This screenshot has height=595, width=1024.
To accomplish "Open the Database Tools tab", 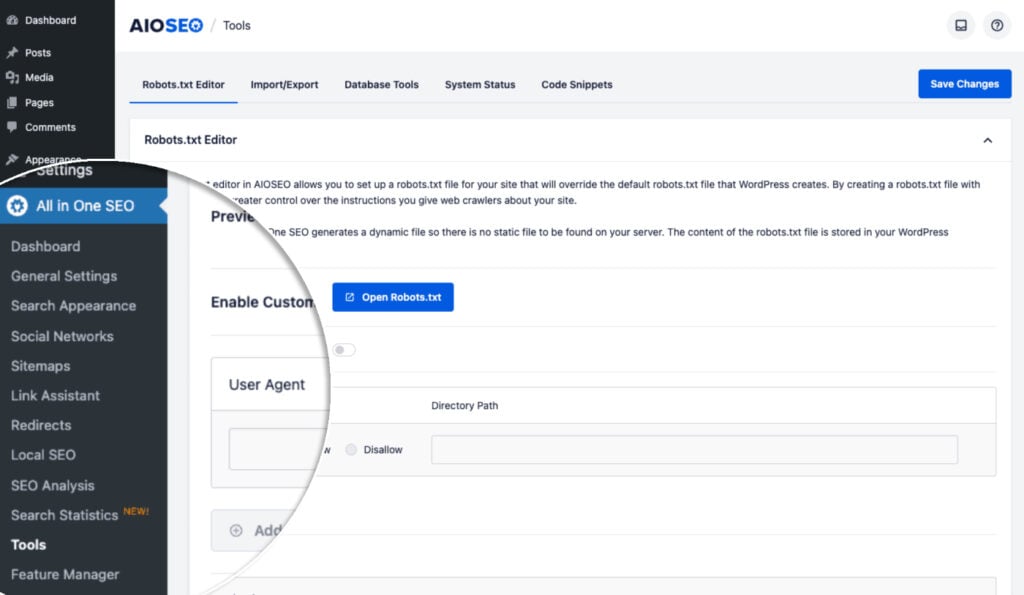I will coord(381,85).
